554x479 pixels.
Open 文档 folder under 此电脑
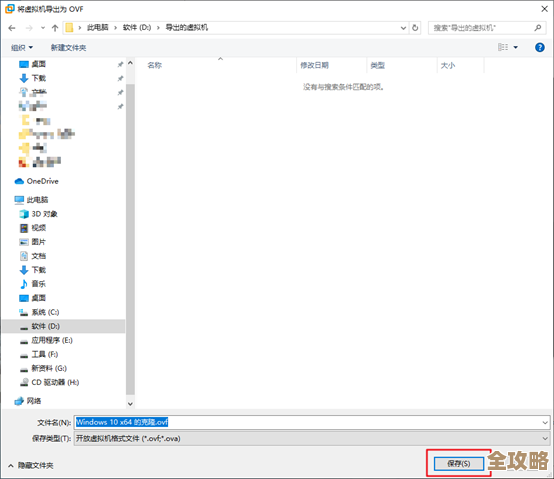coord(39,256)
